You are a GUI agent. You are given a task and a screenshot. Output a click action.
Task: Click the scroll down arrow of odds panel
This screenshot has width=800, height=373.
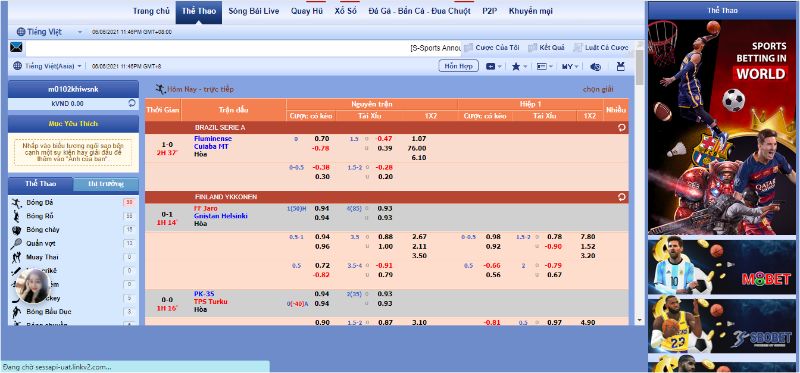pos(639,320)
